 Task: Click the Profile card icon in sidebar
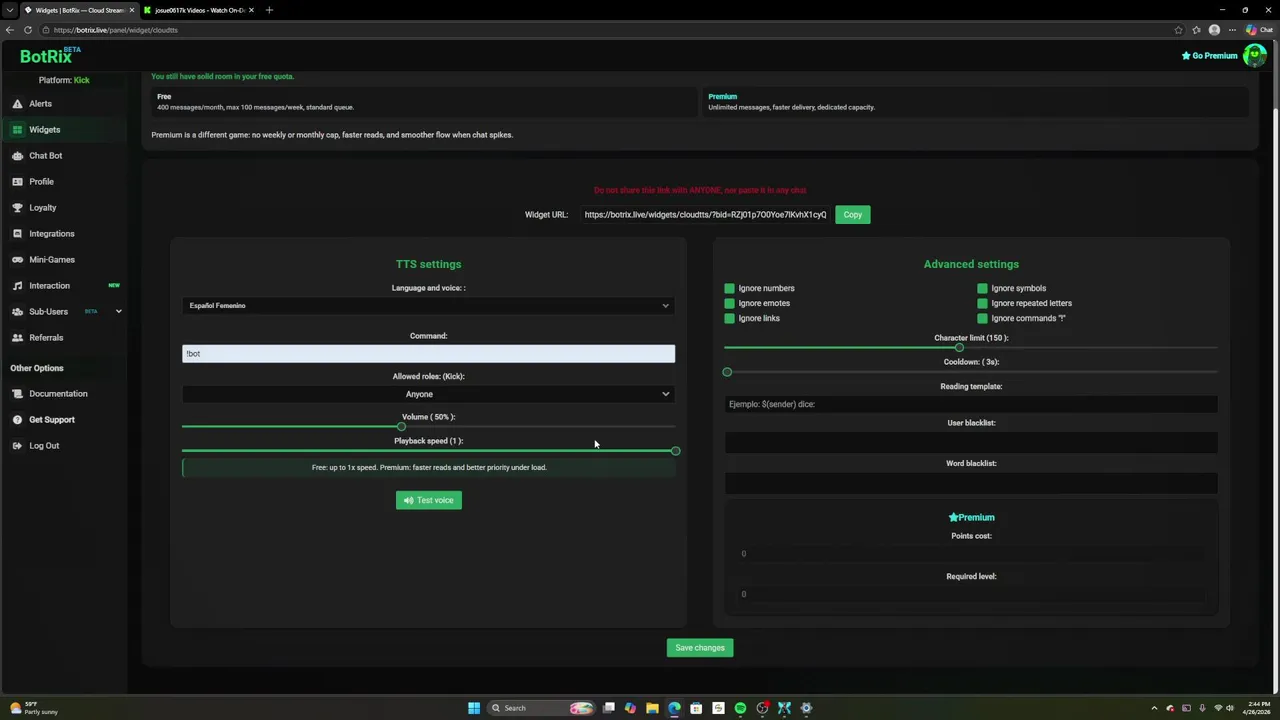17,182
